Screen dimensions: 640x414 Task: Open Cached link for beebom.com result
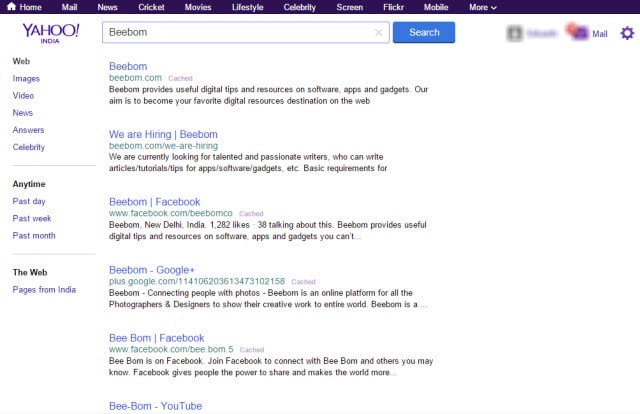click(180, 78)
